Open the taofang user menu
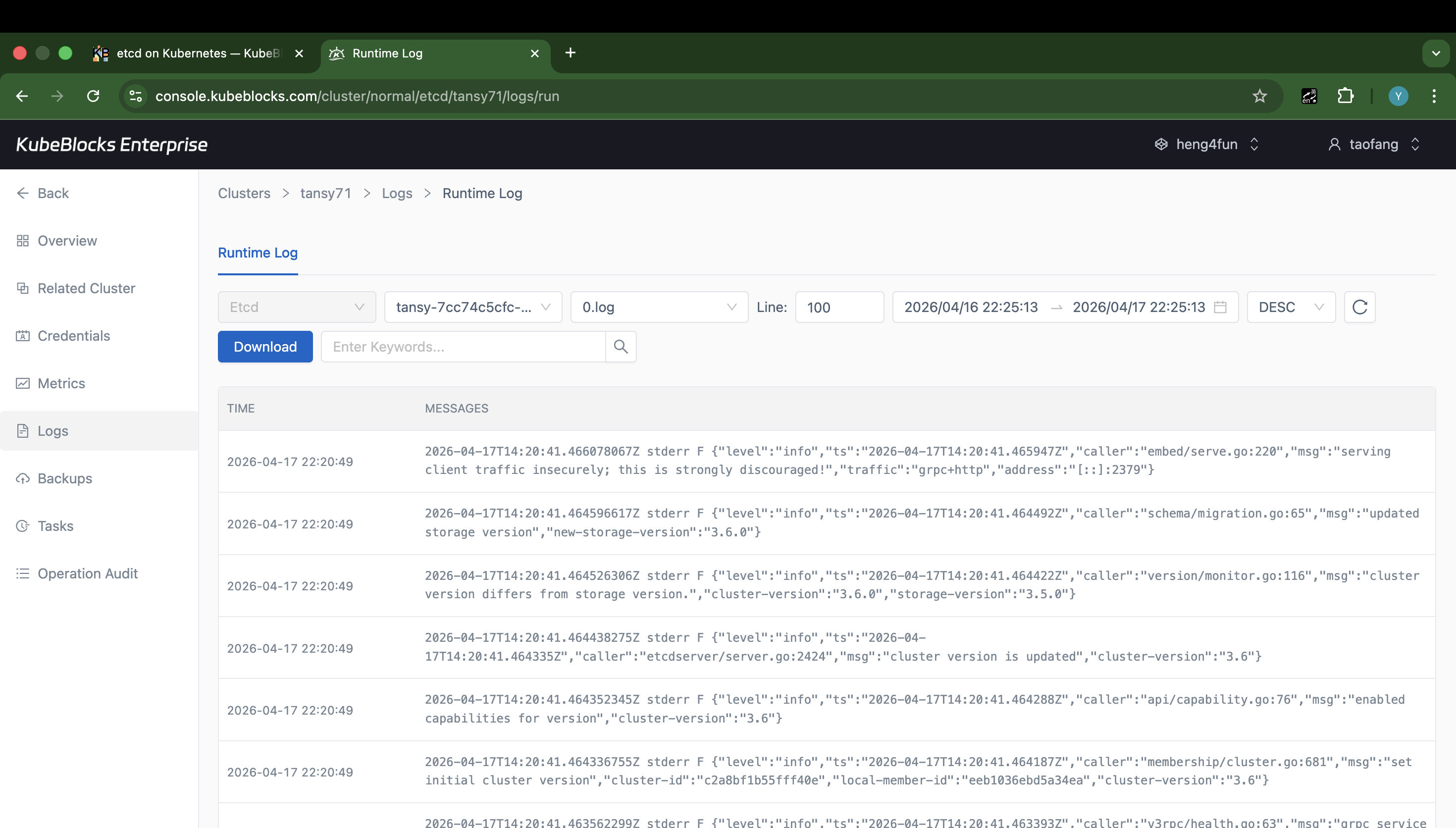This screenshot has width=1456, height=828. click(x=1374, y=145)
